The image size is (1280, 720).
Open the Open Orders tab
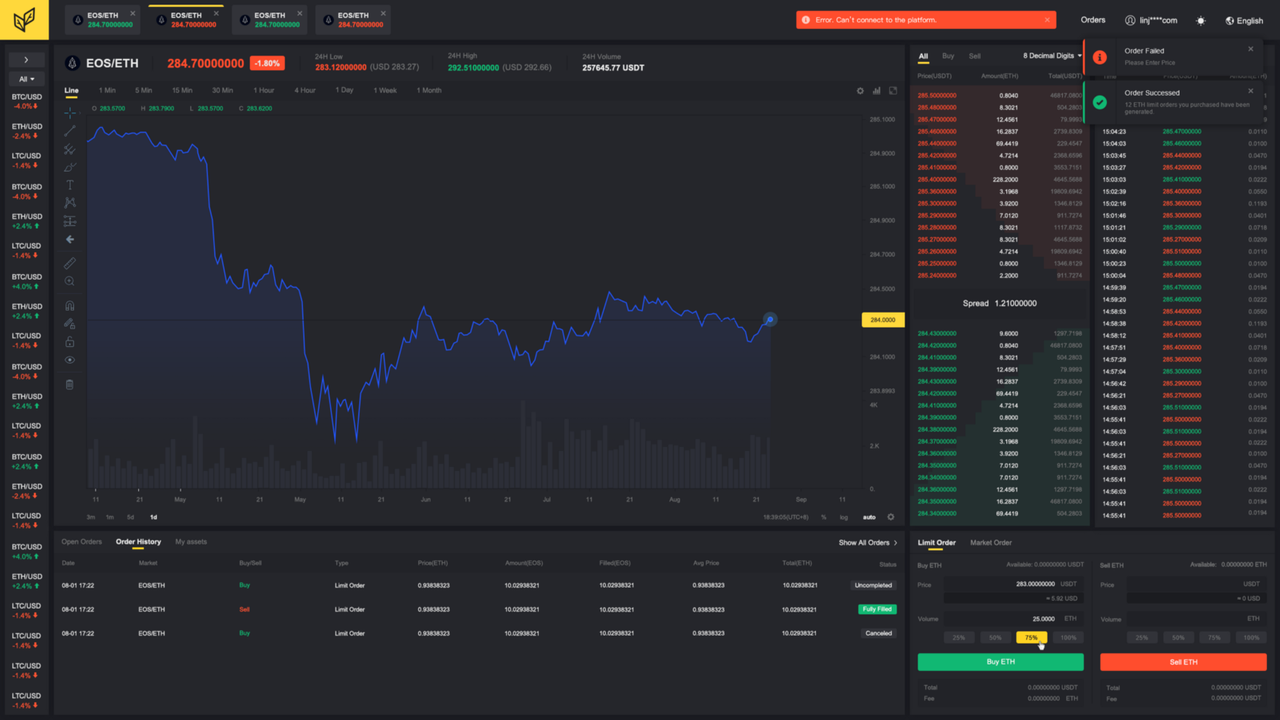tap(82, 542)
